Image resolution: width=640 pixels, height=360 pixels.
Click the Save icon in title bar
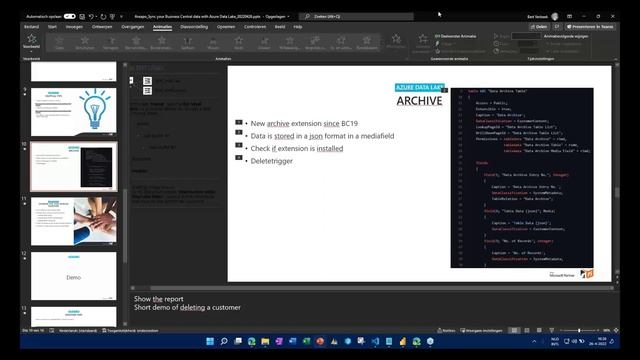pyautogui.click(x=82, y=16)
